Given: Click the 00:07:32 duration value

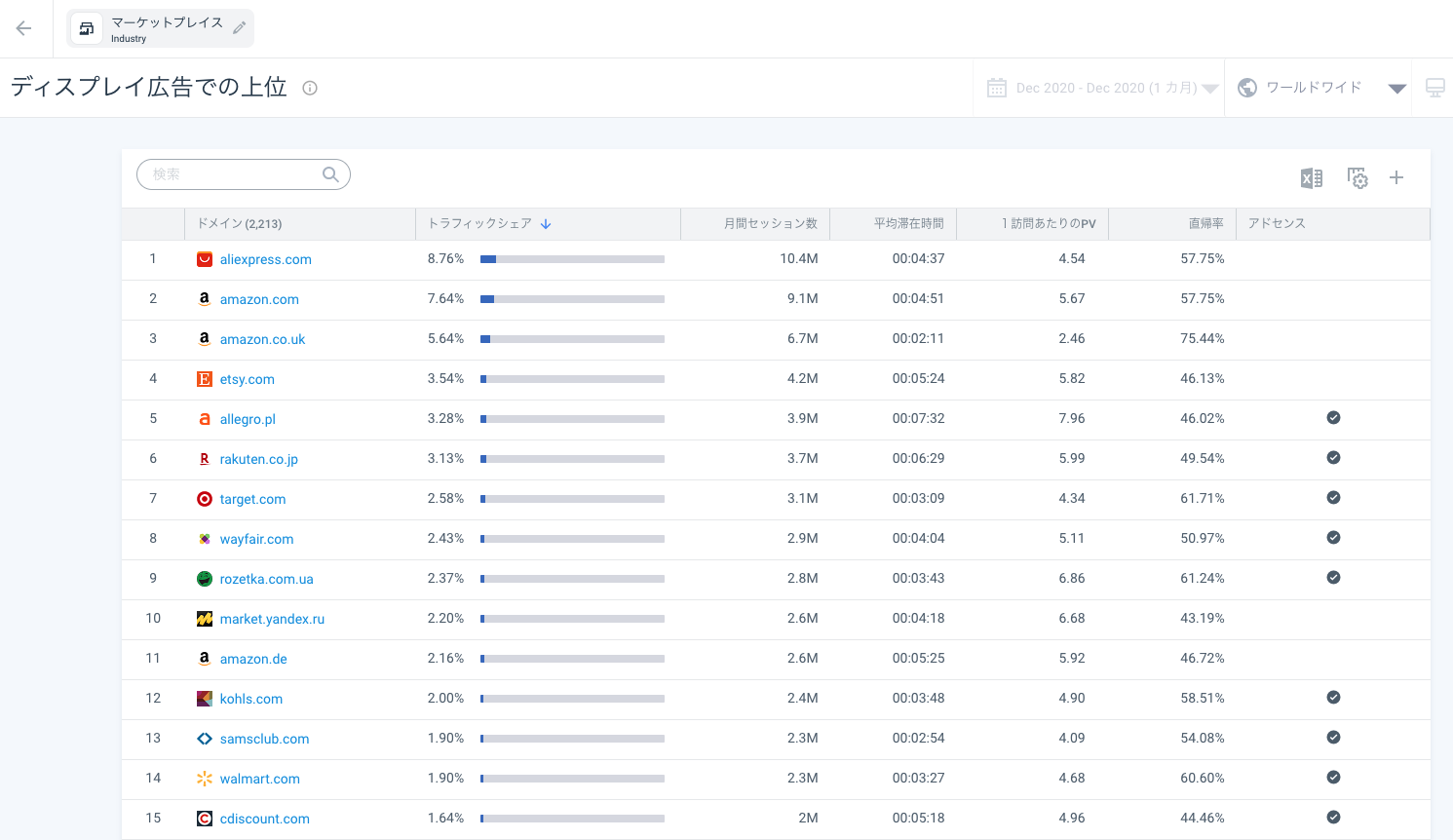Looking at the screenshot, I should 919,419.
